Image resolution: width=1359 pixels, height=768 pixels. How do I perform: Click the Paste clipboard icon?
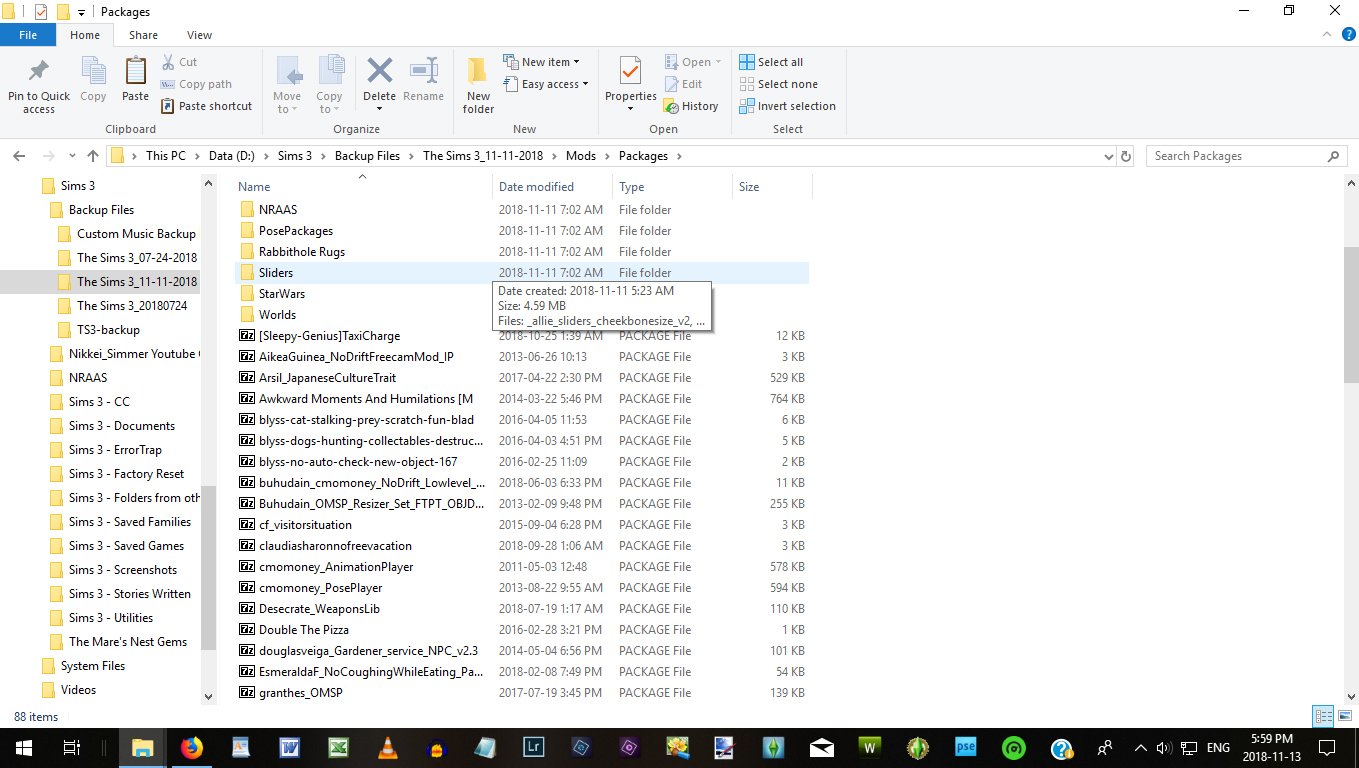135,71
